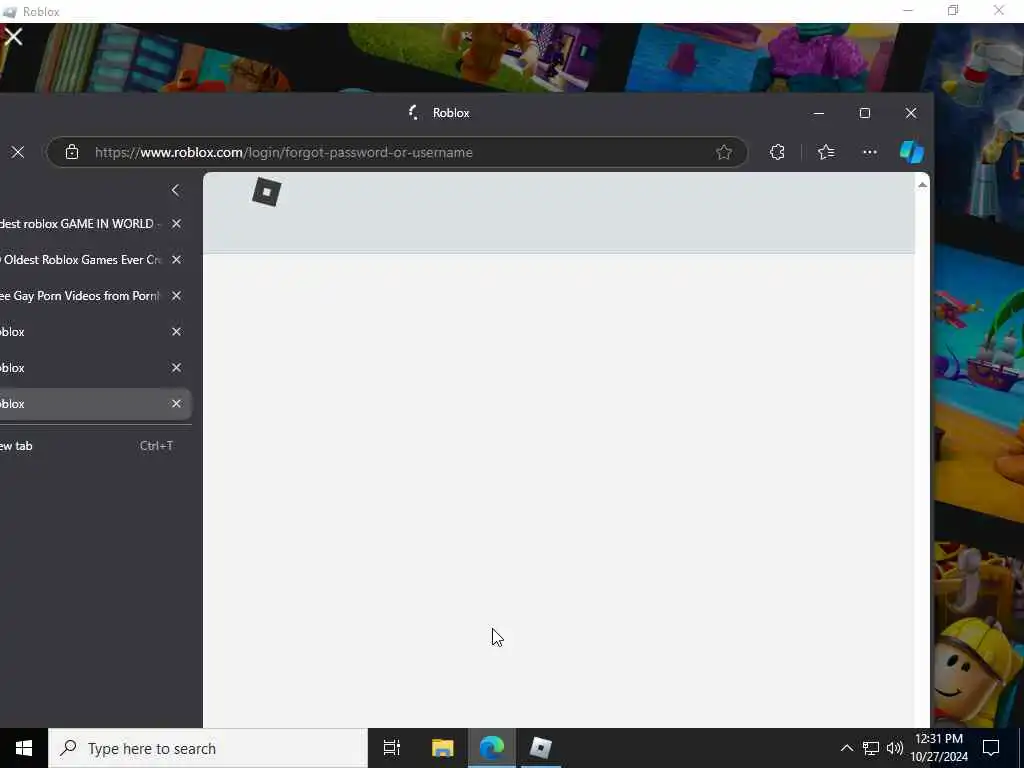Switch to Microsoft Edge on the taskbar
This screenshot has width=1024, height=768.
pos(492,748)
